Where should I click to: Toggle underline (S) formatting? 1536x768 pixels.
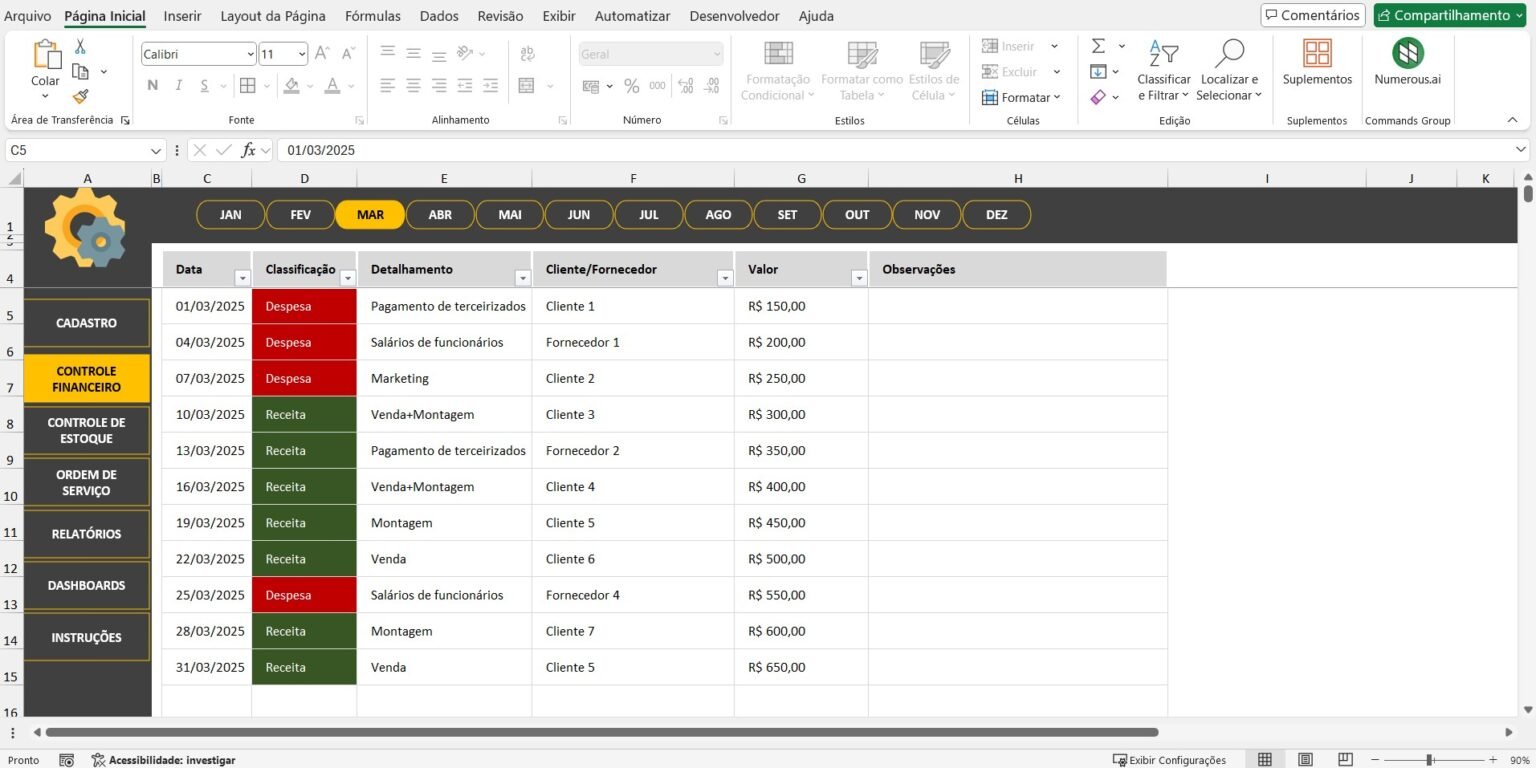pos(205,86)
